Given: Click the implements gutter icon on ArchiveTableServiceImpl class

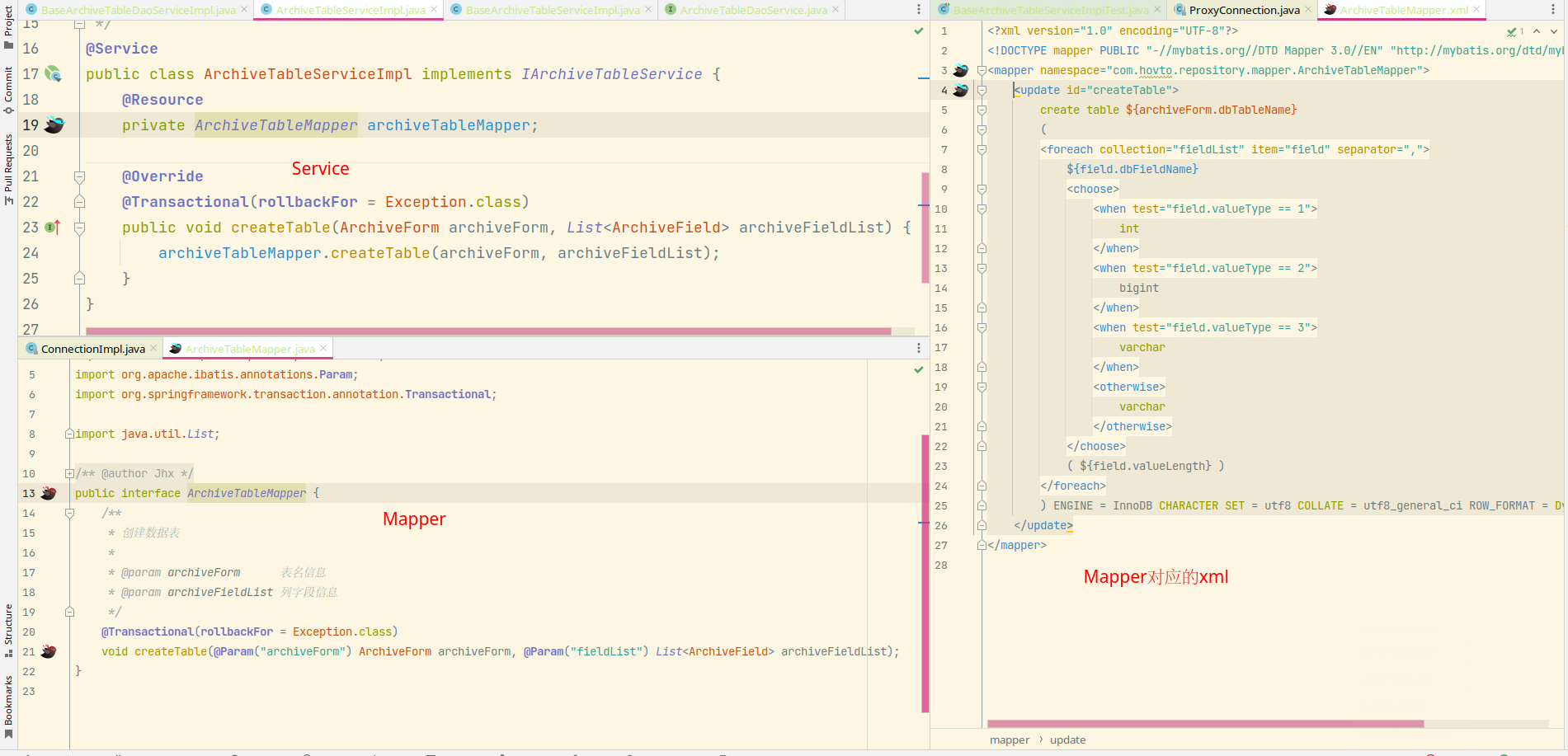Looking at the screenshot, I should point(54,74).
